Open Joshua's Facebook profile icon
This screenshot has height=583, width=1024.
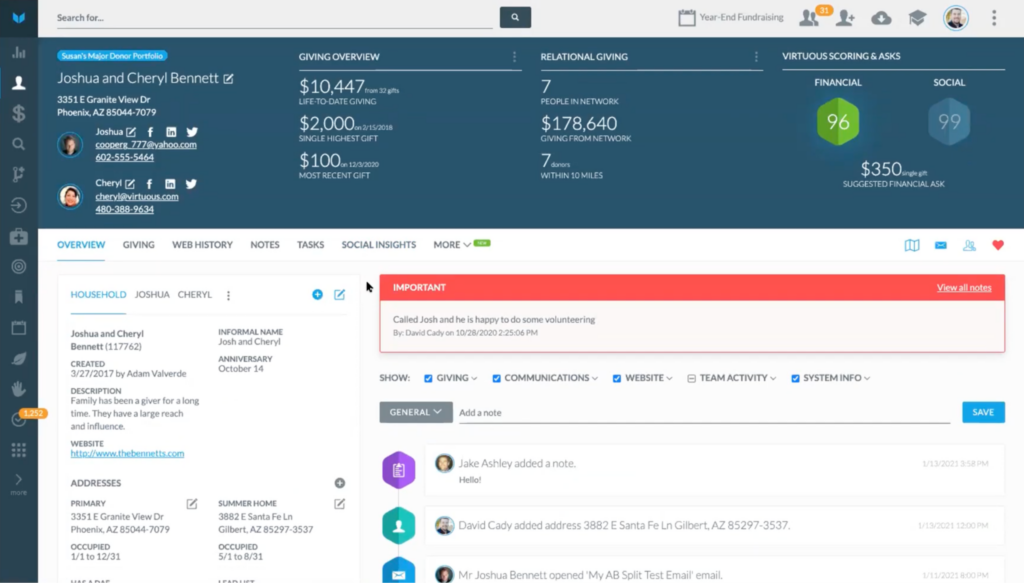tap(150, 132)
